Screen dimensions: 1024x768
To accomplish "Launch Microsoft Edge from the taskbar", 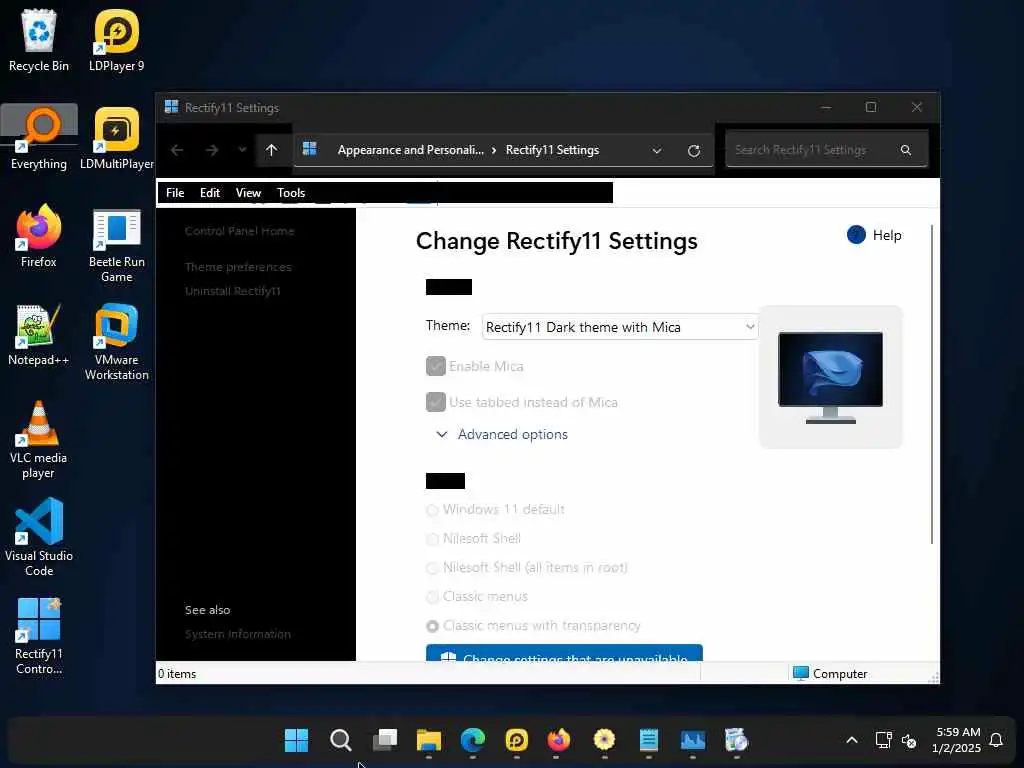I will (x=473, y=741).
